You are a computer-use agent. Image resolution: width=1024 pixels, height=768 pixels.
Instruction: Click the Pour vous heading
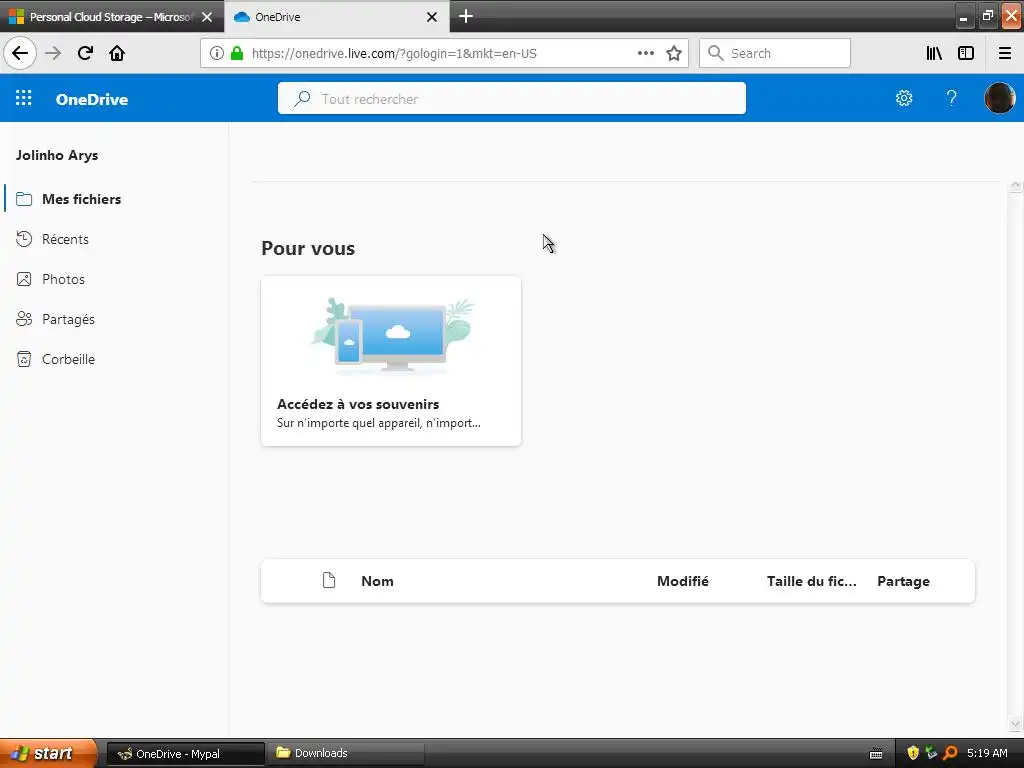(x=308, y=248)
